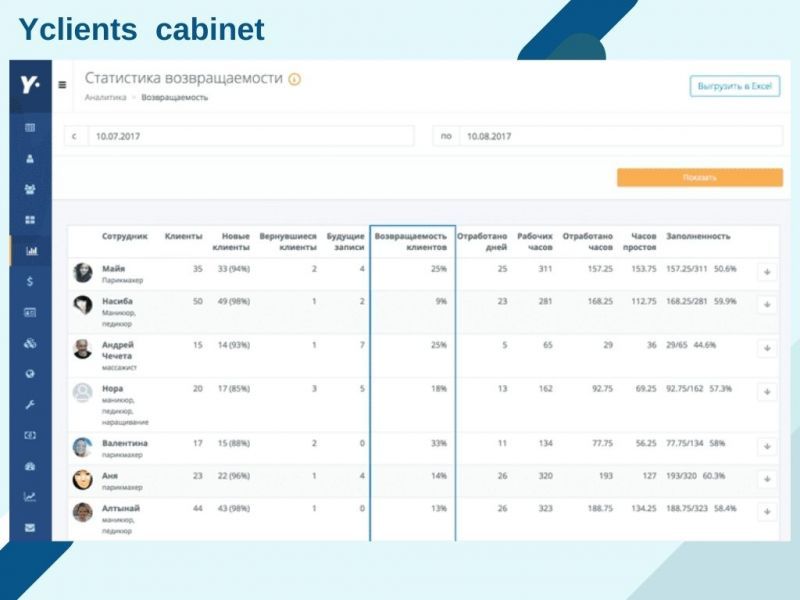Viewport: 800px width, 600px height.
Task: Click the Аналитика breadcrumb link
Action: (x=105, y=98)
